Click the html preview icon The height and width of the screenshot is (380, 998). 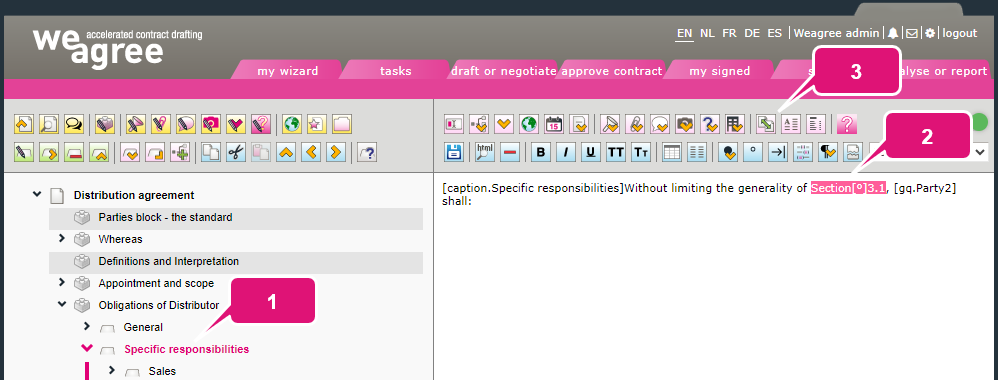click(x=485, y=151)
